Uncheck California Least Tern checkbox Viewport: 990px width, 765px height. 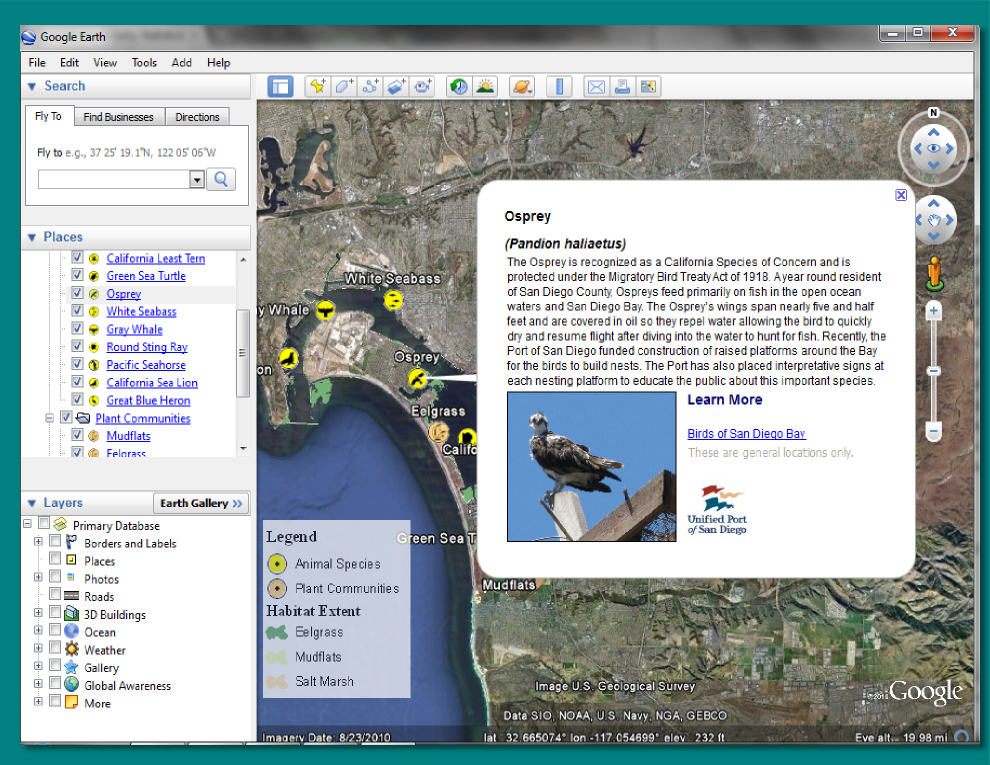point(77,258)
